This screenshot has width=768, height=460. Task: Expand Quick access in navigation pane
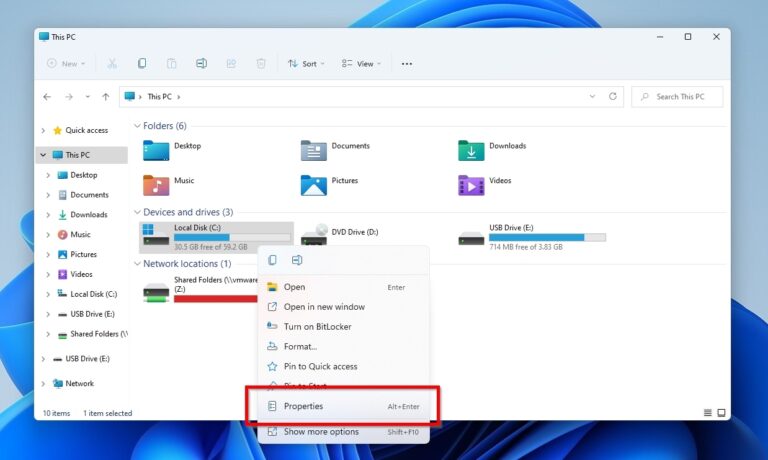coord(43,130)
